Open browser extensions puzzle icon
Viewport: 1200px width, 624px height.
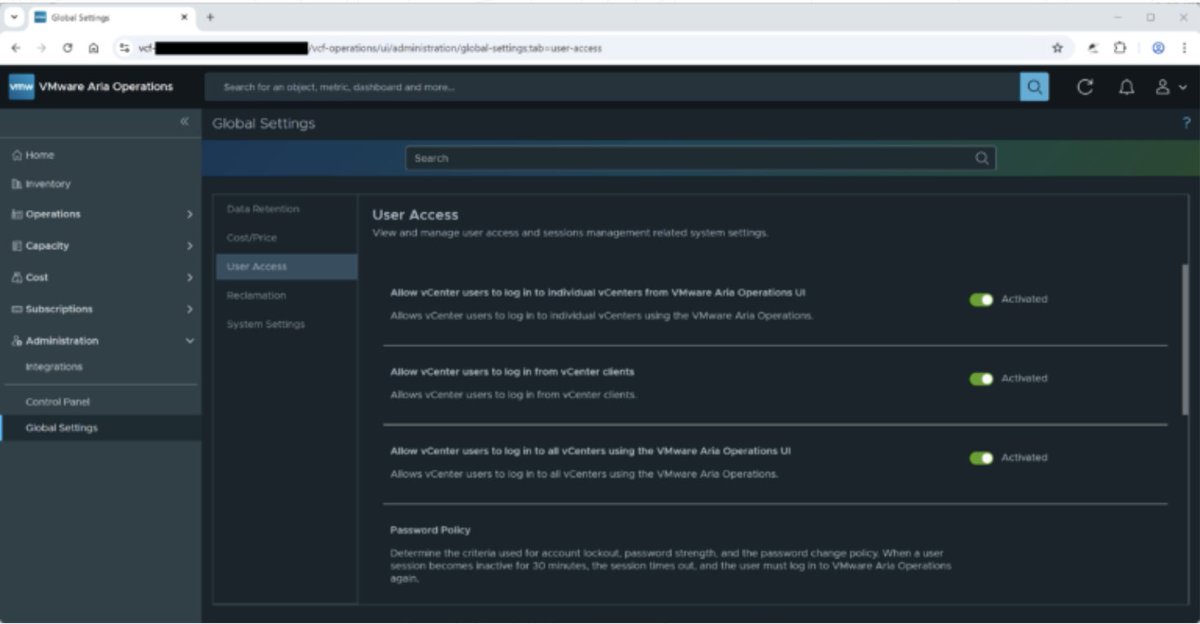pyautogui.click(x=1121, y=47)
